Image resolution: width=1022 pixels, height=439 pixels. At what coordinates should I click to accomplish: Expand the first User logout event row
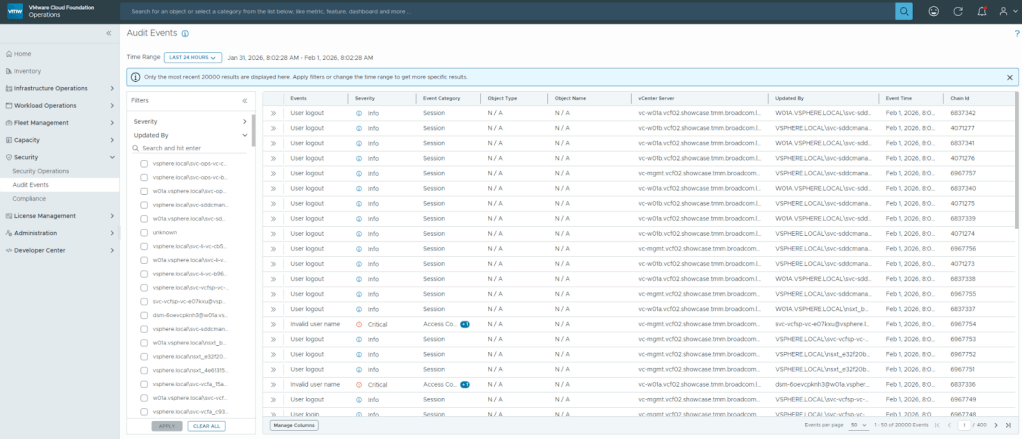click(x=273, y=113)
